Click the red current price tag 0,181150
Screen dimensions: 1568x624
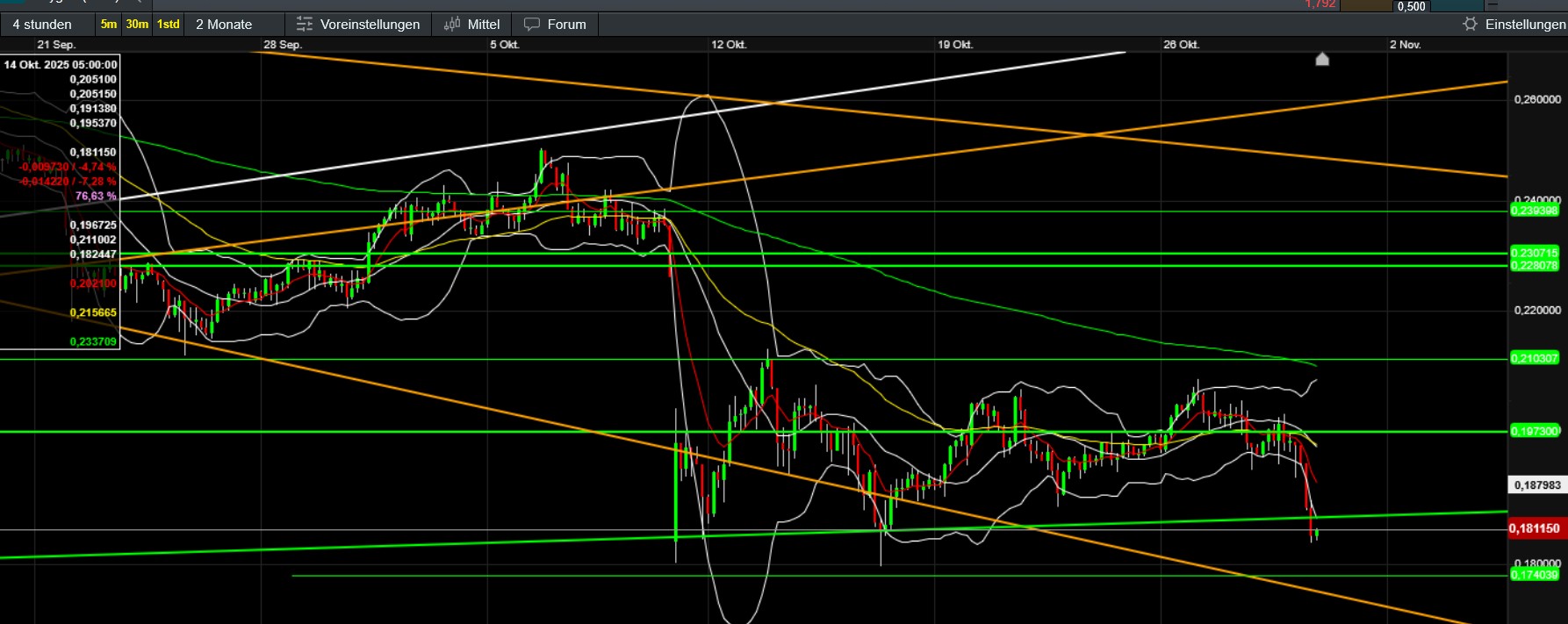pyautogui.click(x=1535, y=528)
